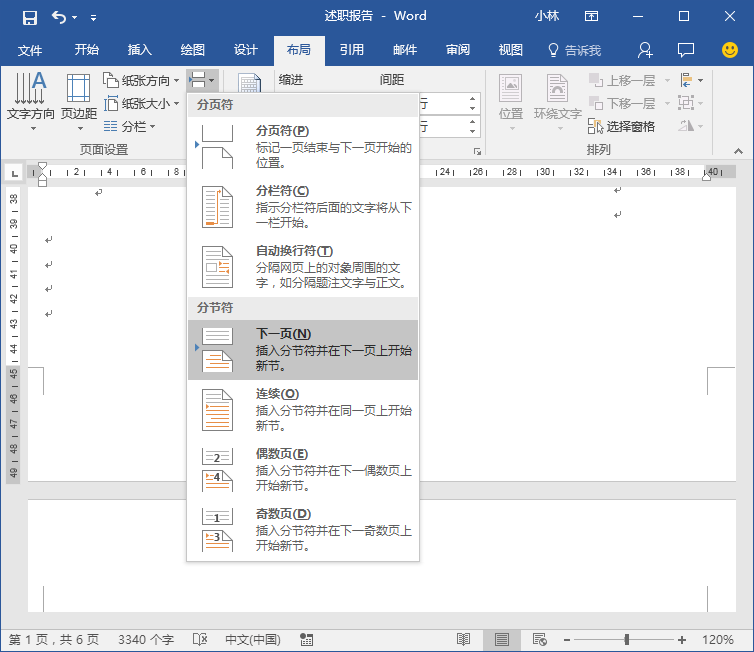Open the Comments speech bubble icon

pos(686,50)
